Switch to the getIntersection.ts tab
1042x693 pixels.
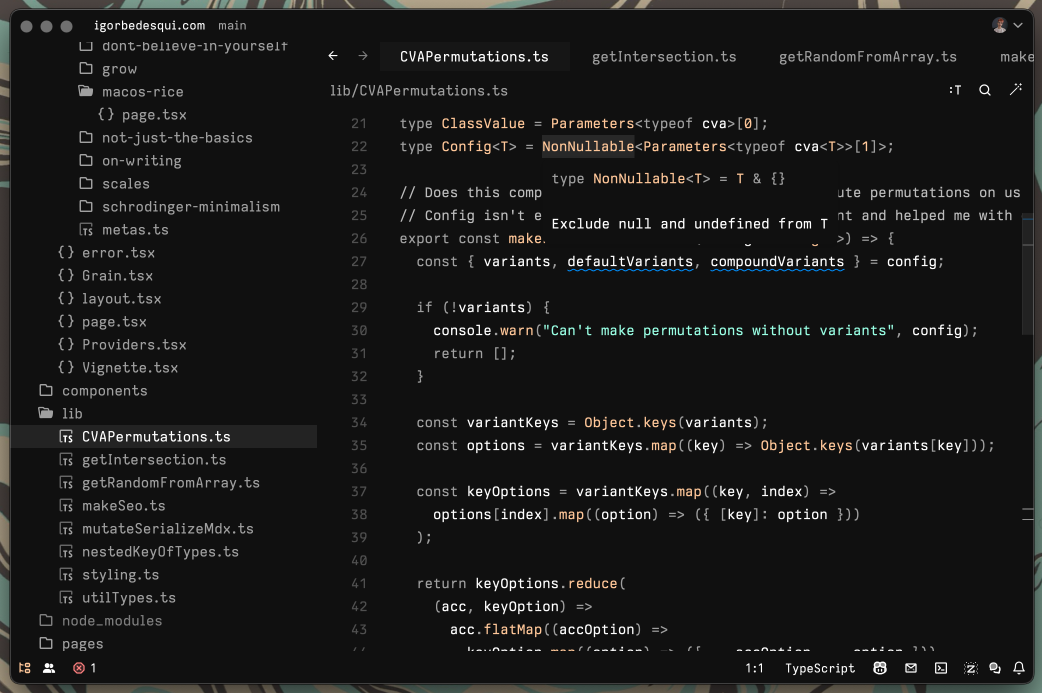coord(664,56)
